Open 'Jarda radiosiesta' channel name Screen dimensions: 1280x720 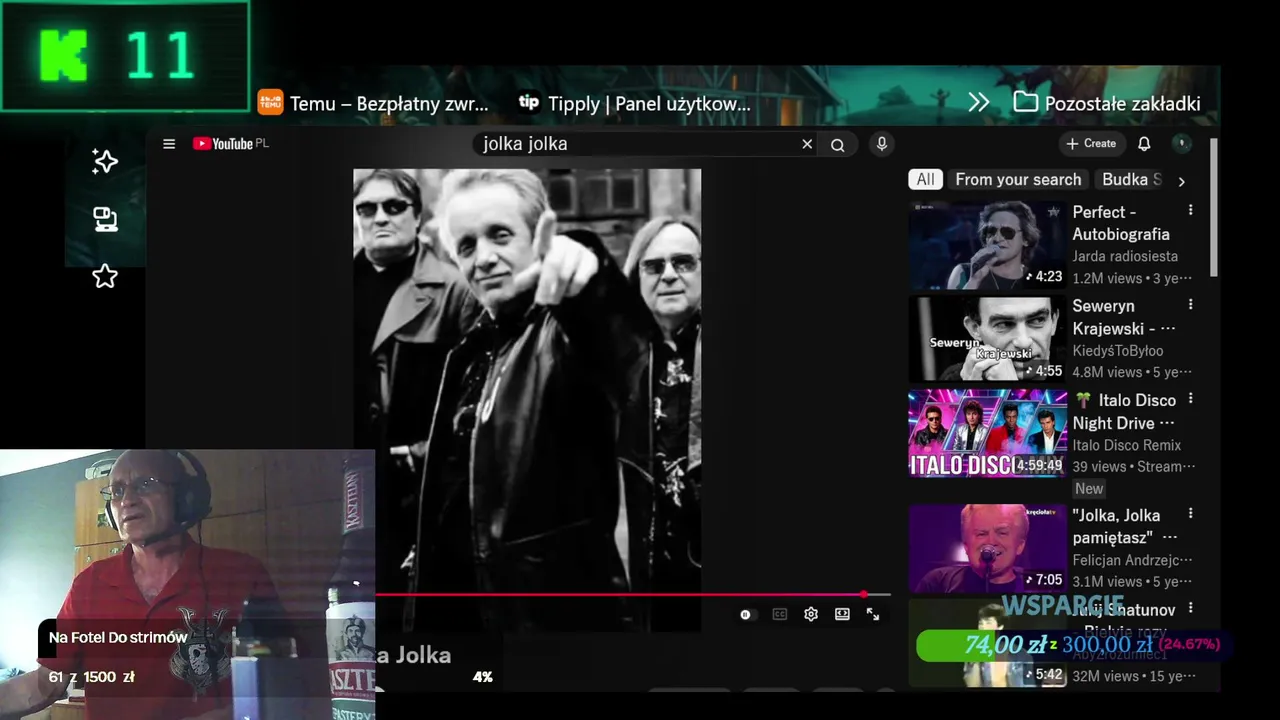[x=1125, y=257]
